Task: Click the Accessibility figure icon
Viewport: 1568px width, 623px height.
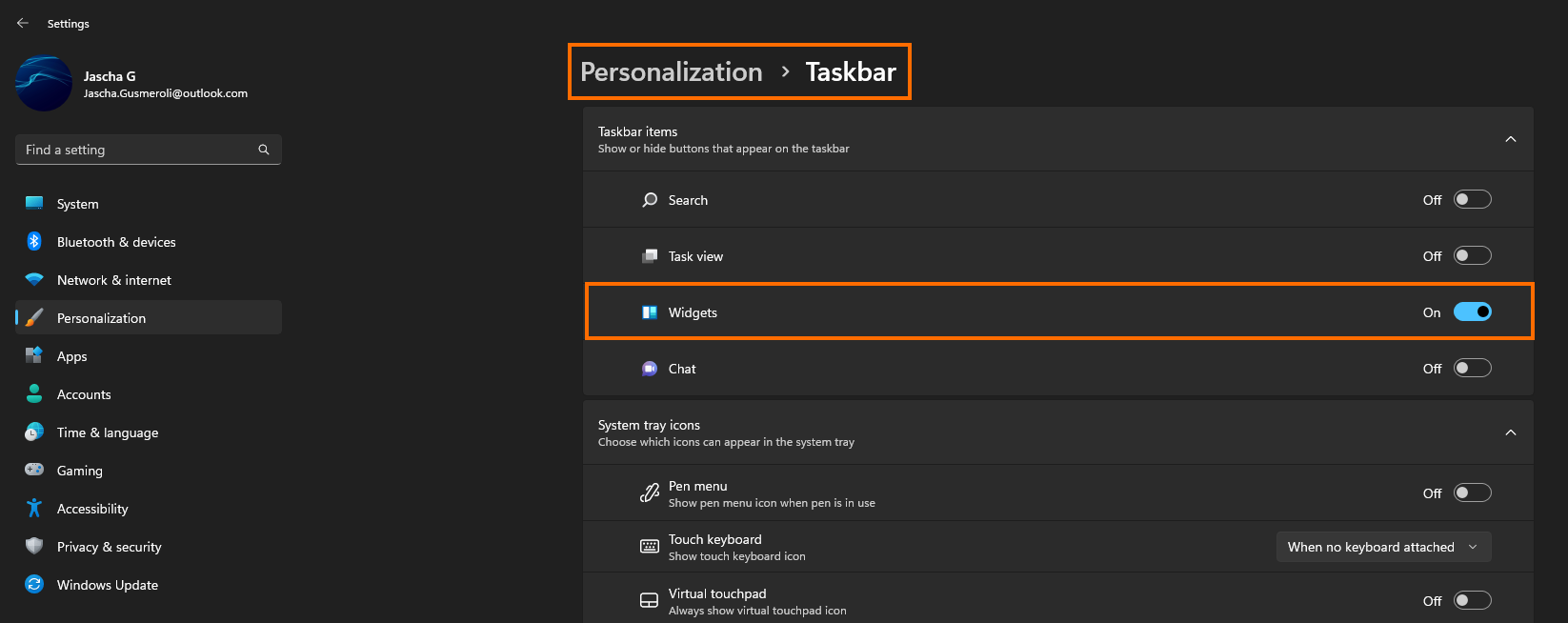Action: point(34,508)
